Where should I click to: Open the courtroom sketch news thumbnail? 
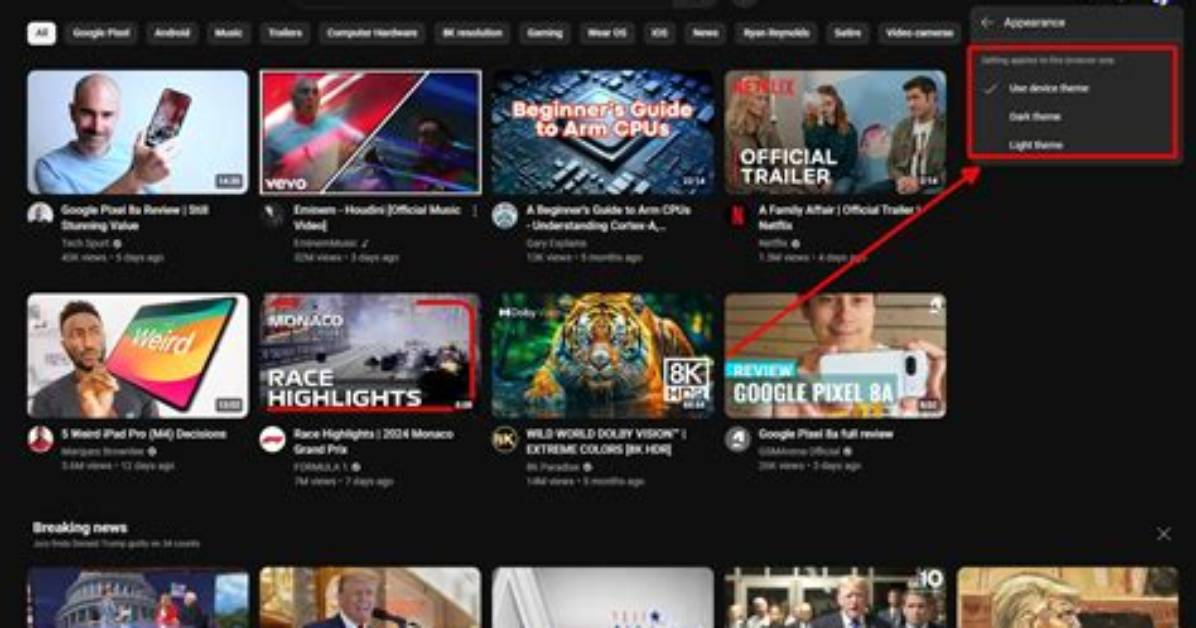click(1067, 597)
